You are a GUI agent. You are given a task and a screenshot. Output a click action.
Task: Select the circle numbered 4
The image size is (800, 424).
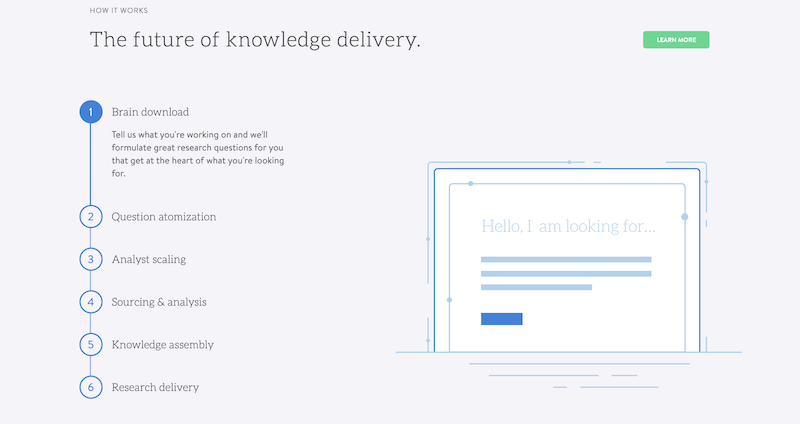click(90, 302)
